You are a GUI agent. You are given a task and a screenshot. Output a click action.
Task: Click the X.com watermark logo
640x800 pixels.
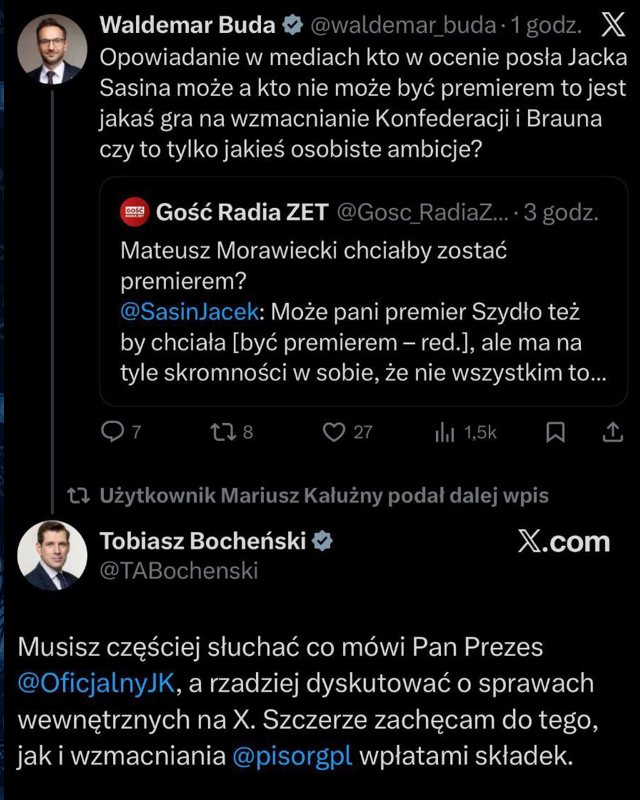(x=563, y=542)
